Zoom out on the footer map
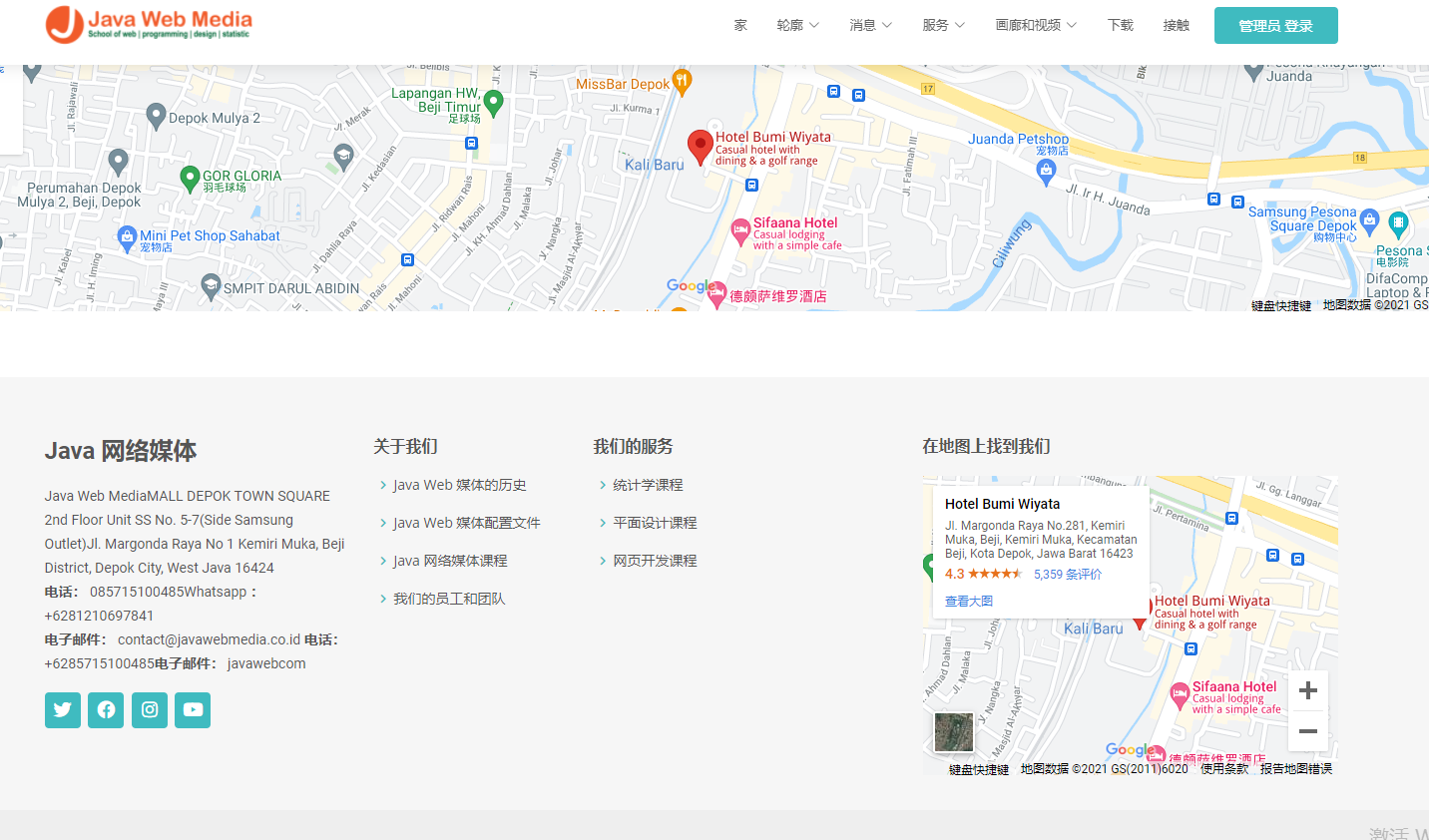 point(1308,731)
